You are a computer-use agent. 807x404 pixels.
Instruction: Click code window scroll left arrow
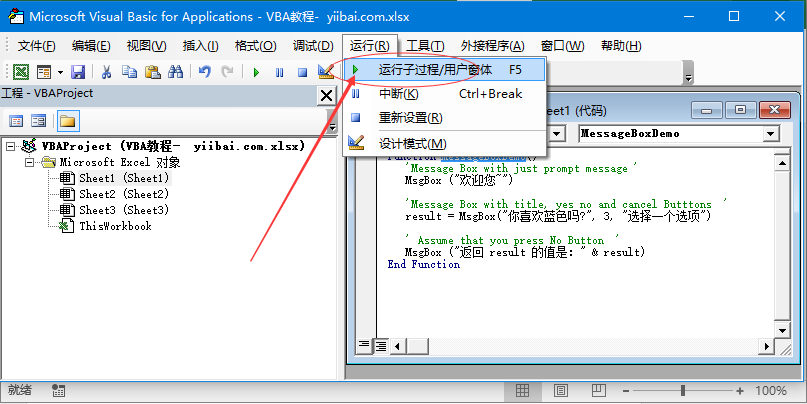click(x=397, y=346)
